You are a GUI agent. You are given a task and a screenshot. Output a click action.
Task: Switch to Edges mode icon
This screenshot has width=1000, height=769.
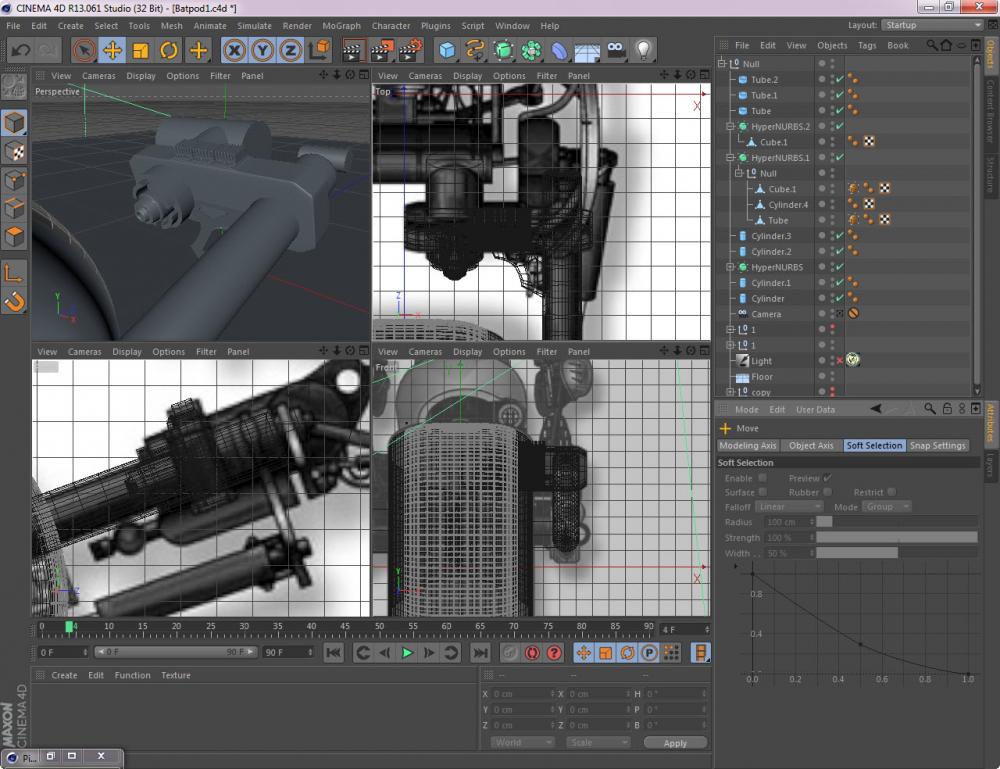click(14, 209)
